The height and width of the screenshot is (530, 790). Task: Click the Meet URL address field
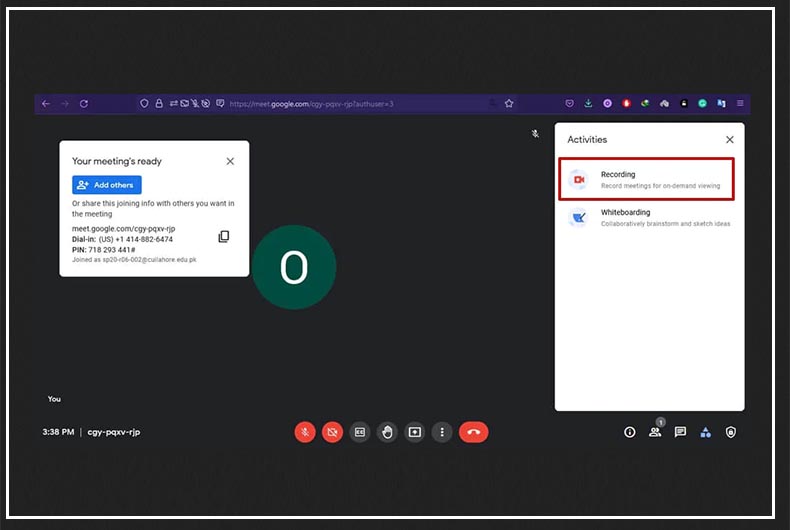(311, 104)
